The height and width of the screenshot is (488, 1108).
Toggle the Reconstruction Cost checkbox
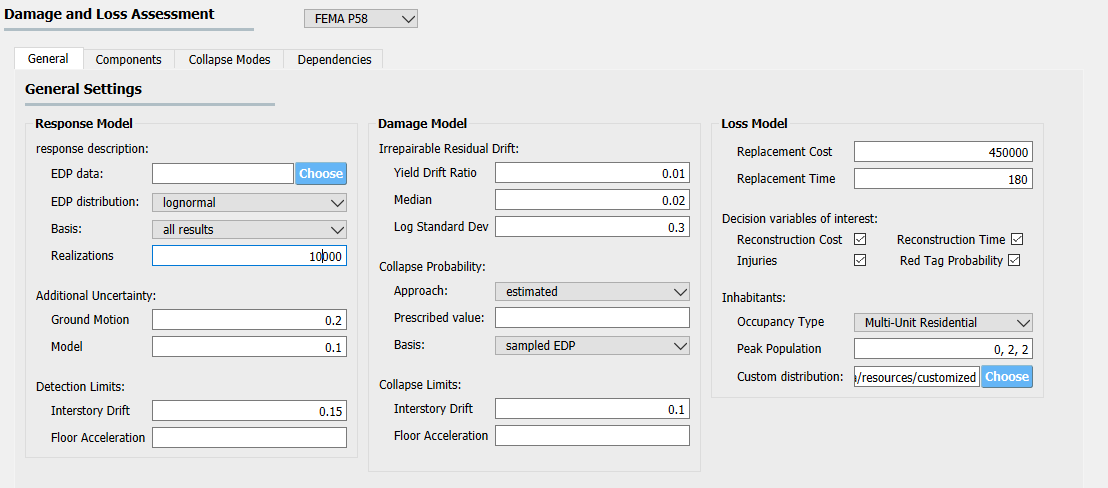(860, 239)
